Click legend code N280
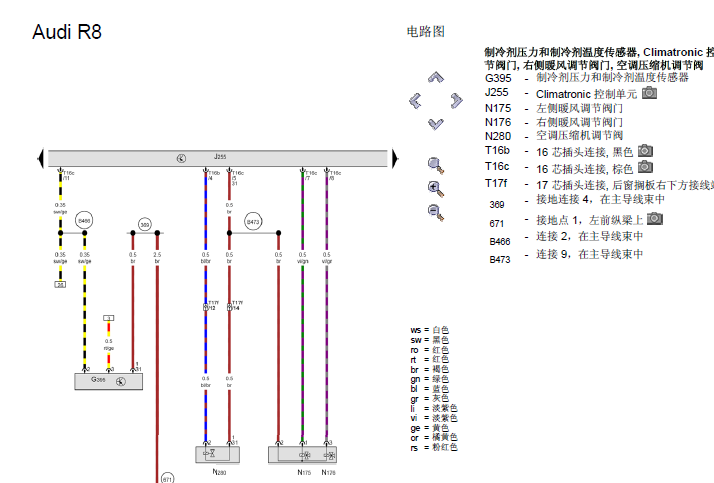Viewport: 714px width, 483px height. point(498,136)
